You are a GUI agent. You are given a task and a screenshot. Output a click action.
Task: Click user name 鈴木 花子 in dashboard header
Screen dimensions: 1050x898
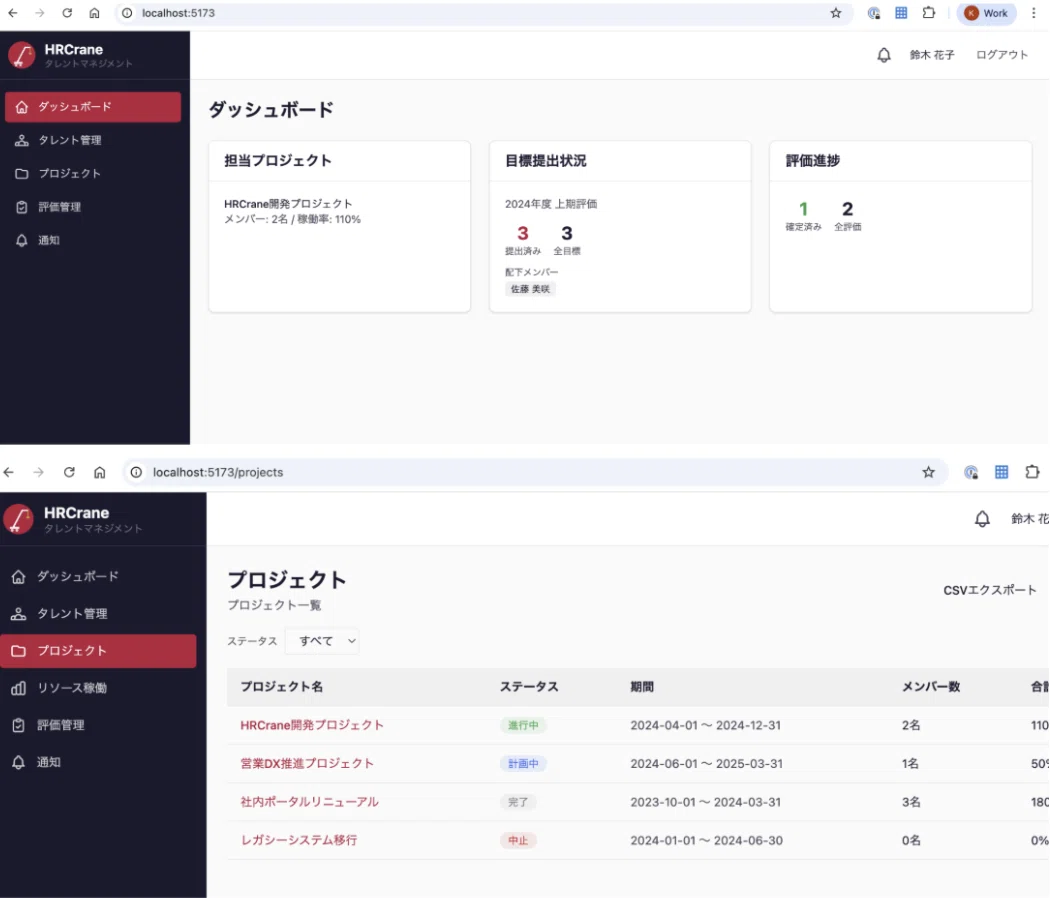point(931,55)
